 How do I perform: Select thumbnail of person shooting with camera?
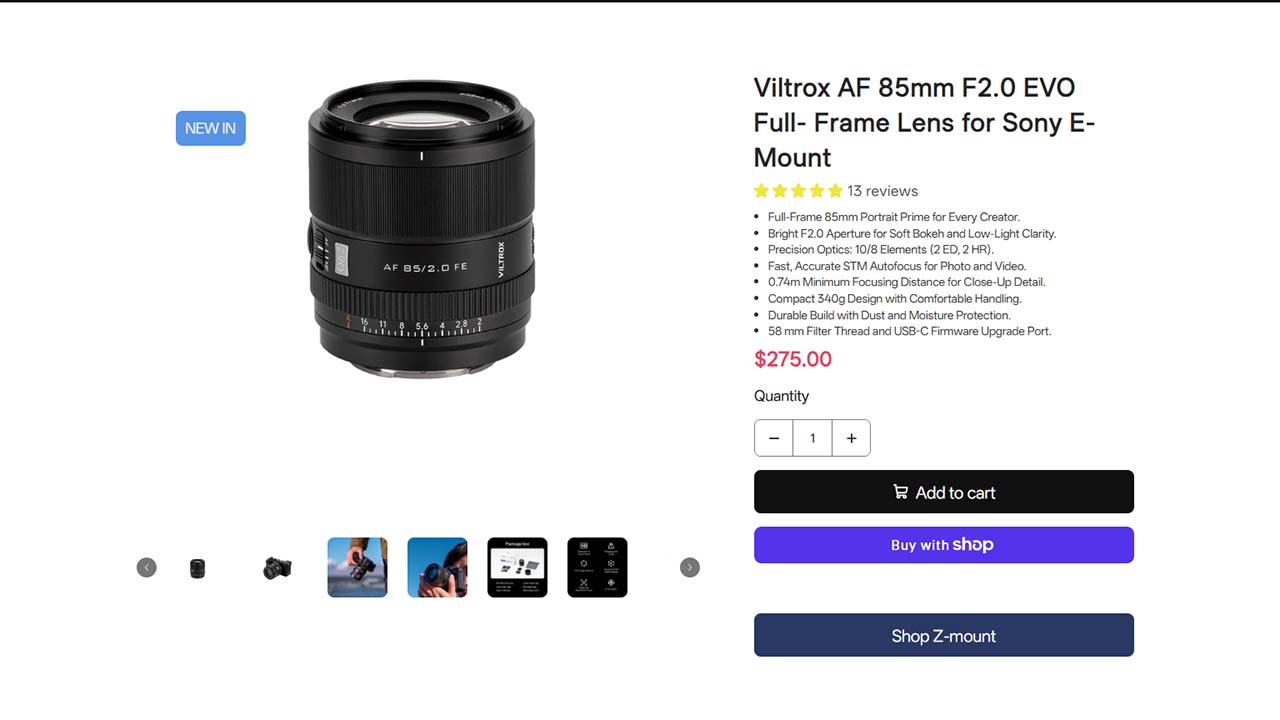(437, 568)
